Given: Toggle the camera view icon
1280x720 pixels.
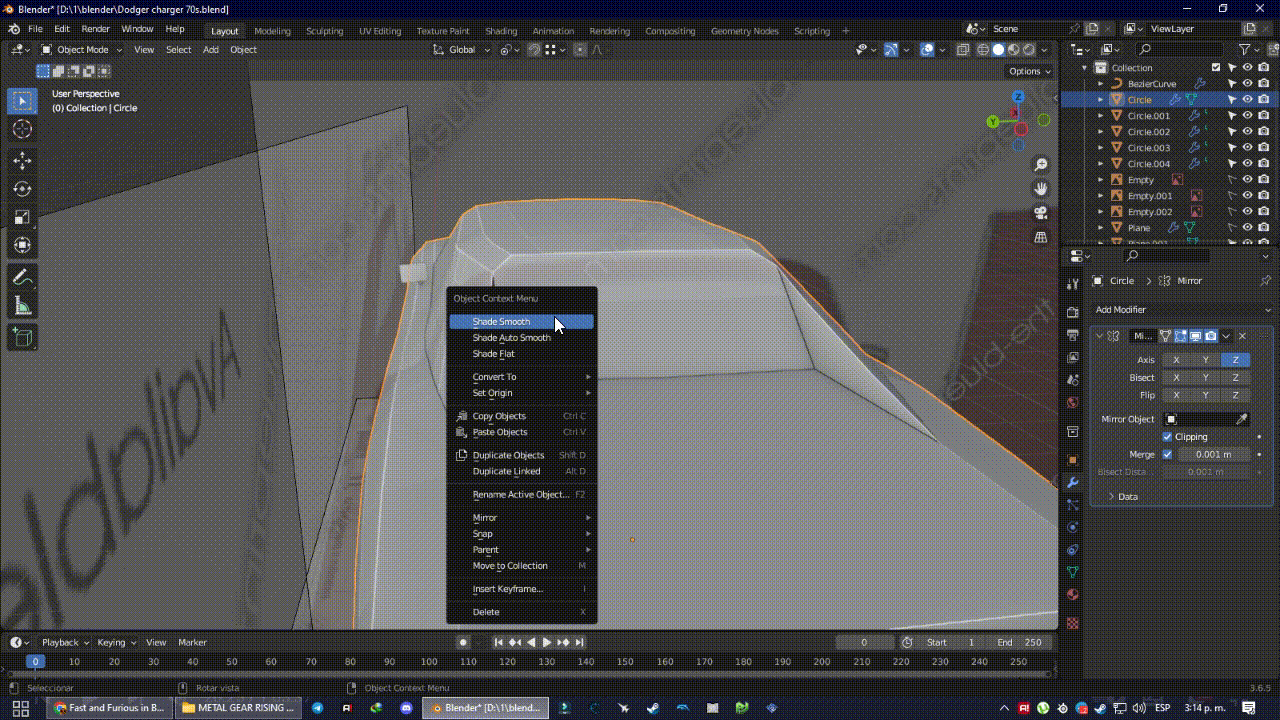Looking at the screenshot, I should click(x=1041, y=213).
